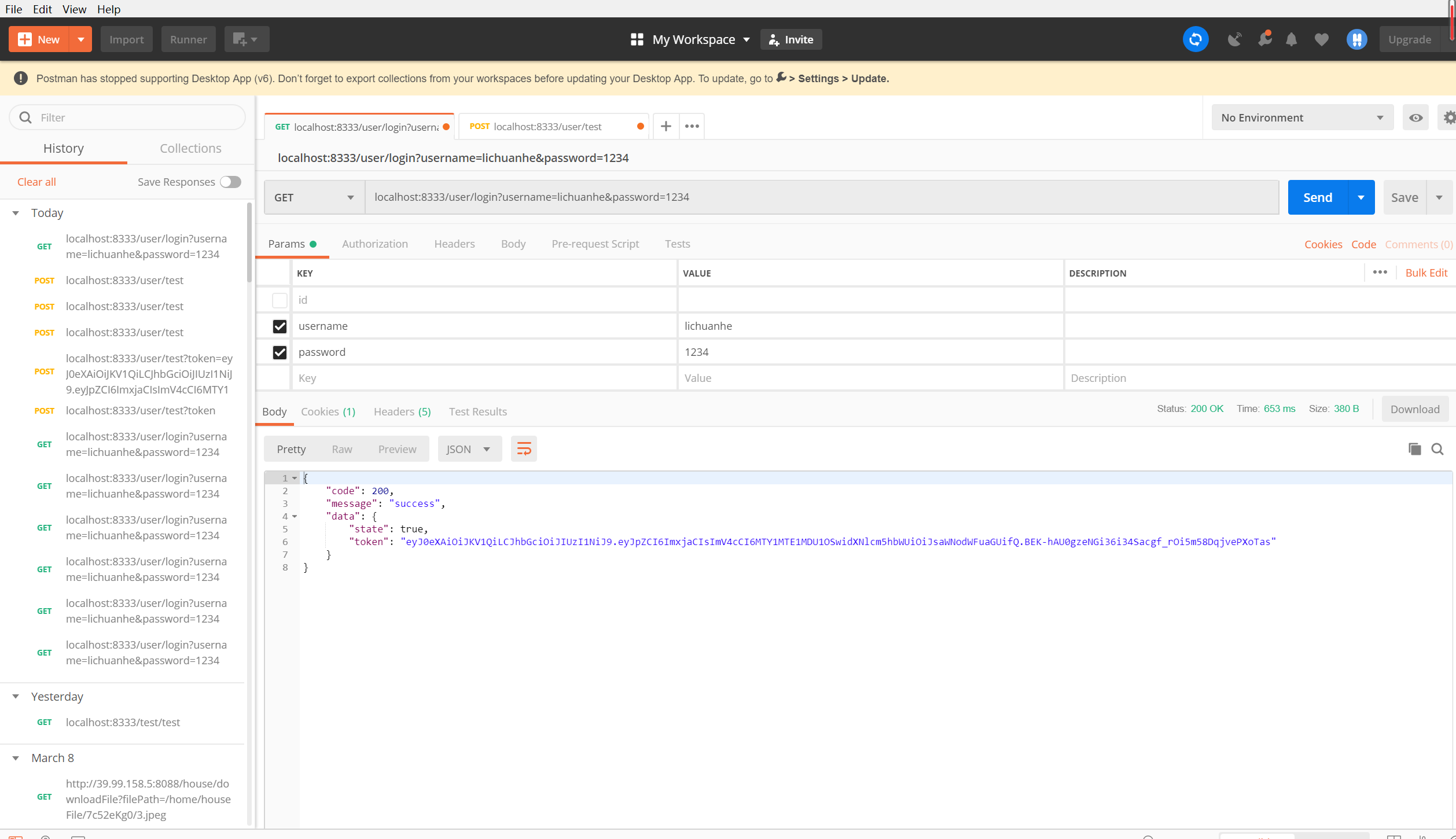Collapse the Yesterday history group
This screenshot has width=1456, height=839.
click(x=16, y=696)
